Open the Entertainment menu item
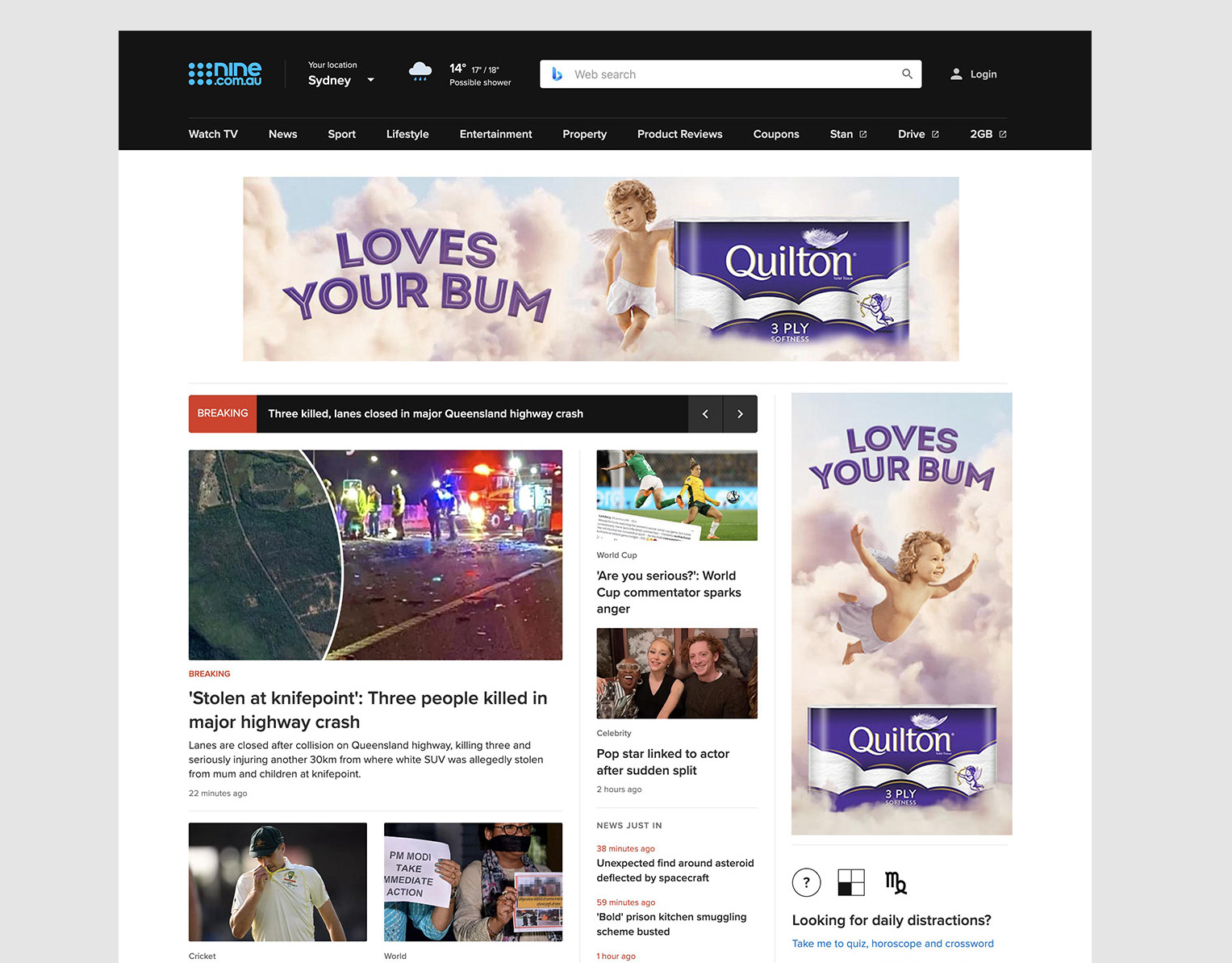The image size is (1232, 963). [x=495, y=134]
